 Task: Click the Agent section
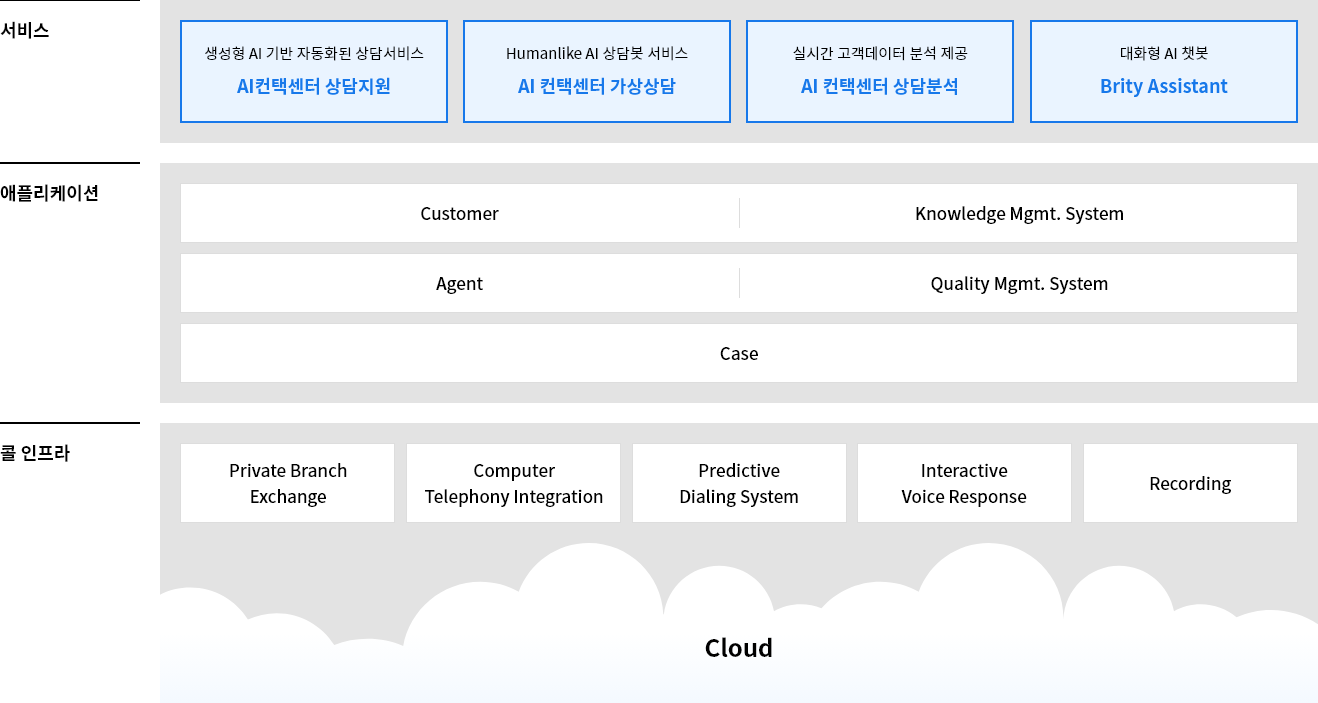pyautogui.click(x=459, y=283)
